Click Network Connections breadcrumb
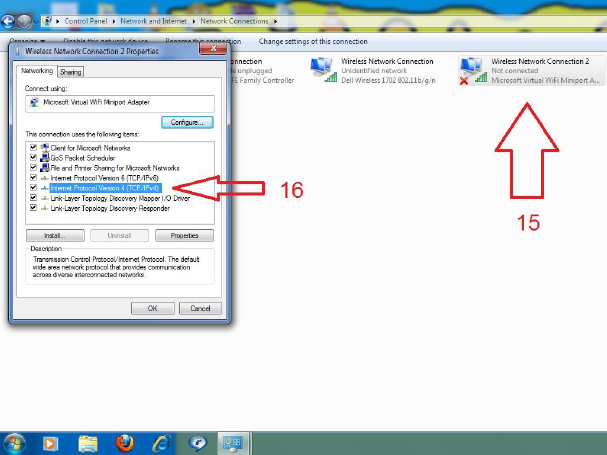Viewport: 607px width, 455px height. coord(234,21)
